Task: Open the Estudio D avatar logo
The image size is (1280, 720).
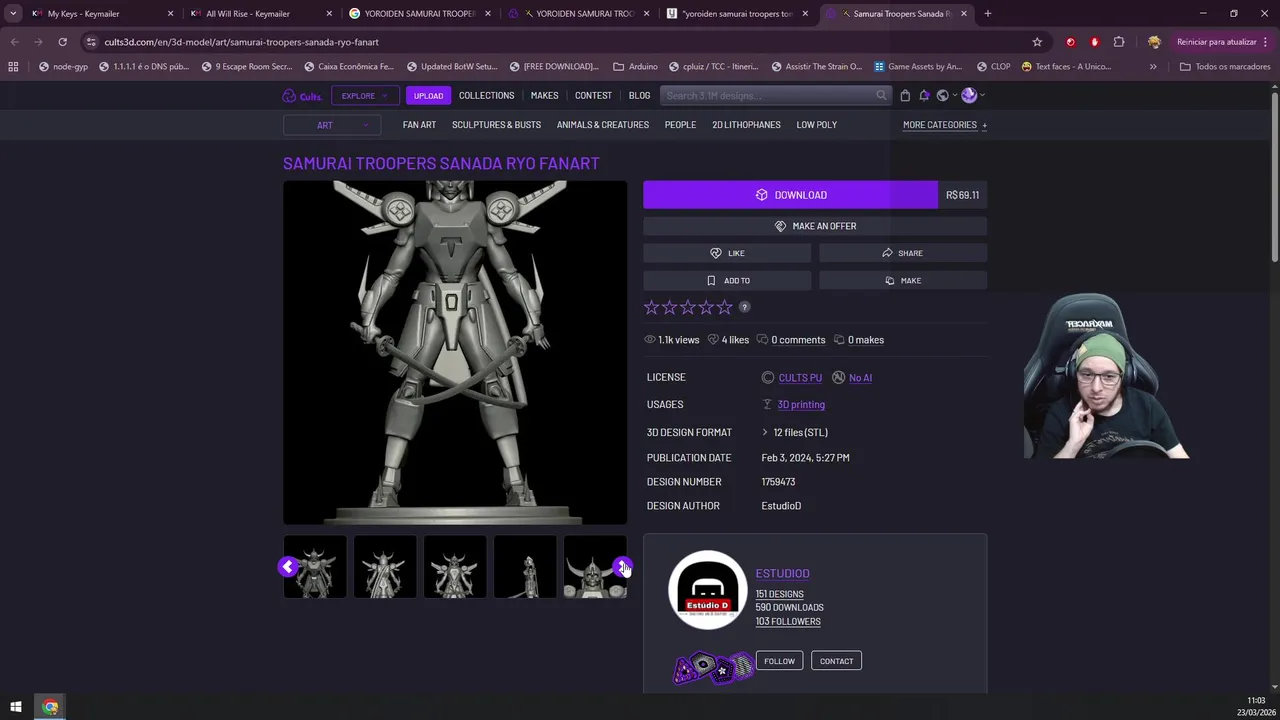Action: tap(707, 590)
